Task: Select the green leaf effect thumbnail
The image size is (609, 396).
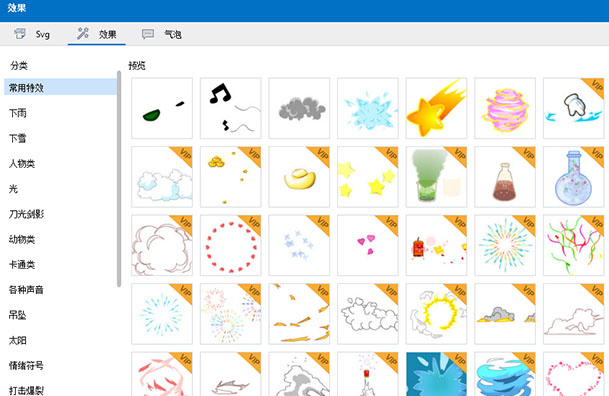Action: point(162,108)
